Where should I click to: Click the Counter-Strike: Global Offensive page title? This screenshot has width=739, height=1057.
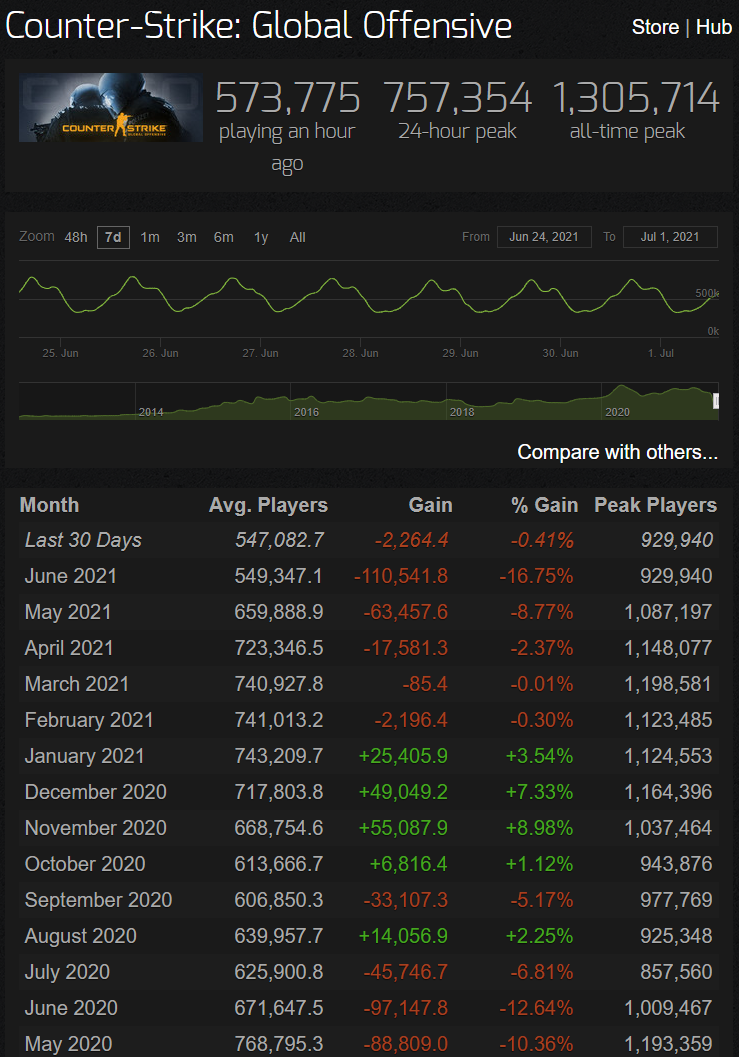[258, 27]
